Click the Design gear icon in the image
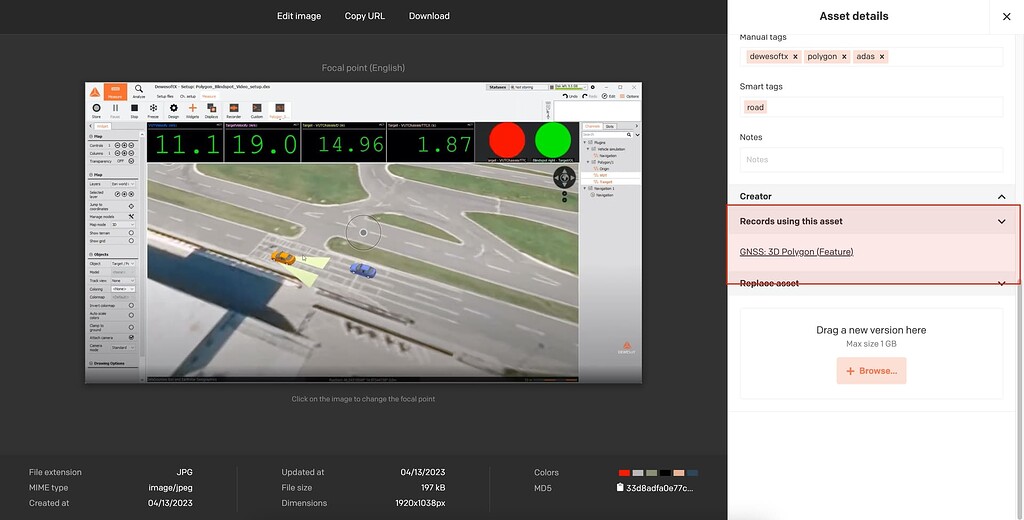 [x=173, y=107]
